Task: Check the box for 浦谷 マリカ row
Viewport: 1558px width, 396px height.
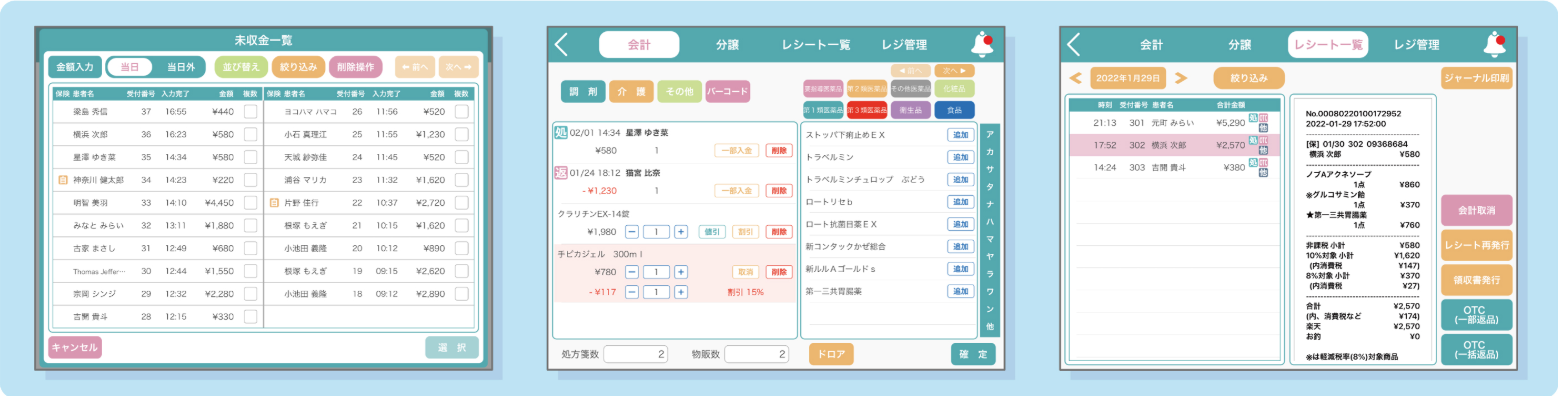Action: (x=461, y=180)
